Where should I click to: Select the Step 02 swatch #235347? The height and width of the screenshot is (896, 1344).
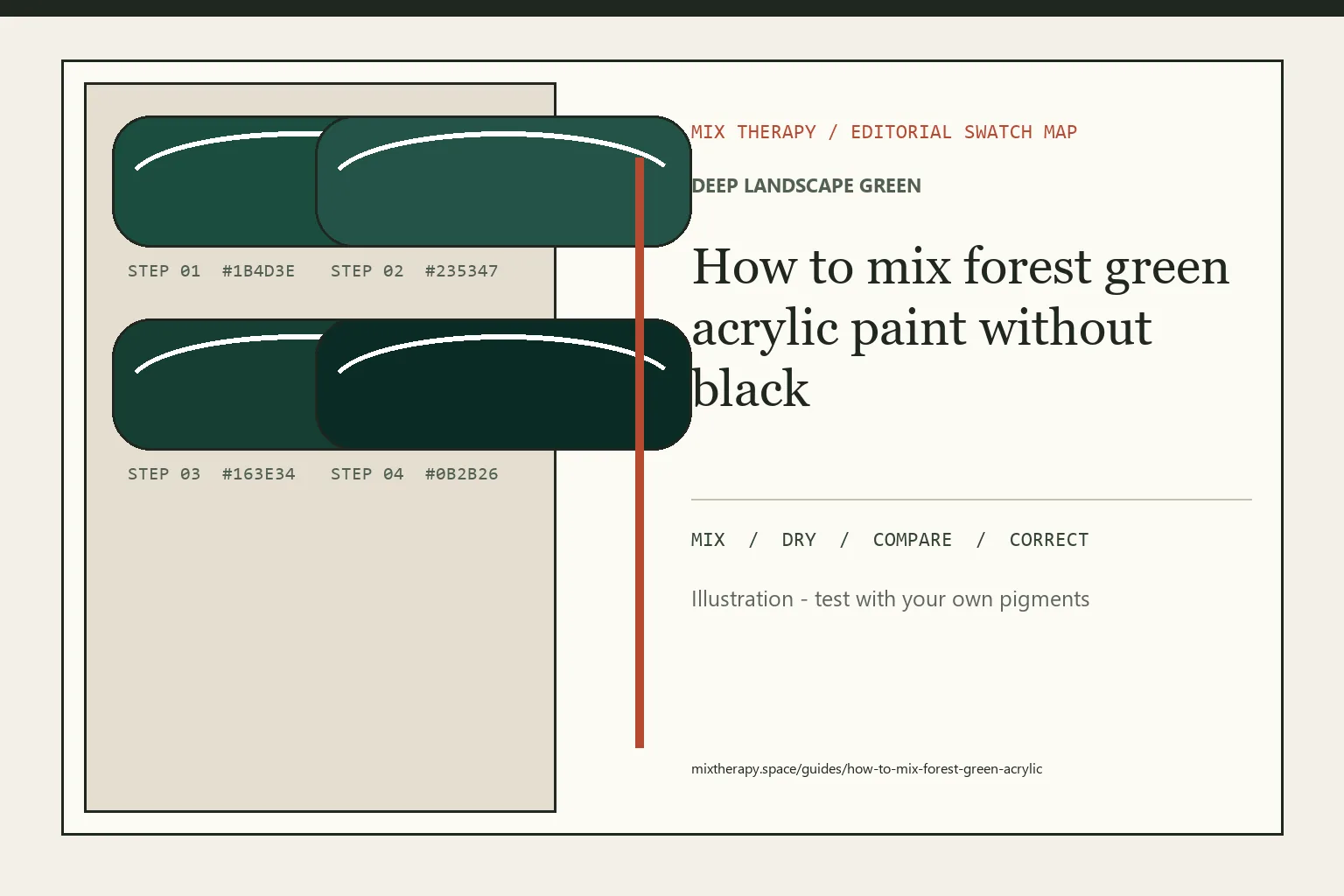pyautogui.click(x=503, y=181)
